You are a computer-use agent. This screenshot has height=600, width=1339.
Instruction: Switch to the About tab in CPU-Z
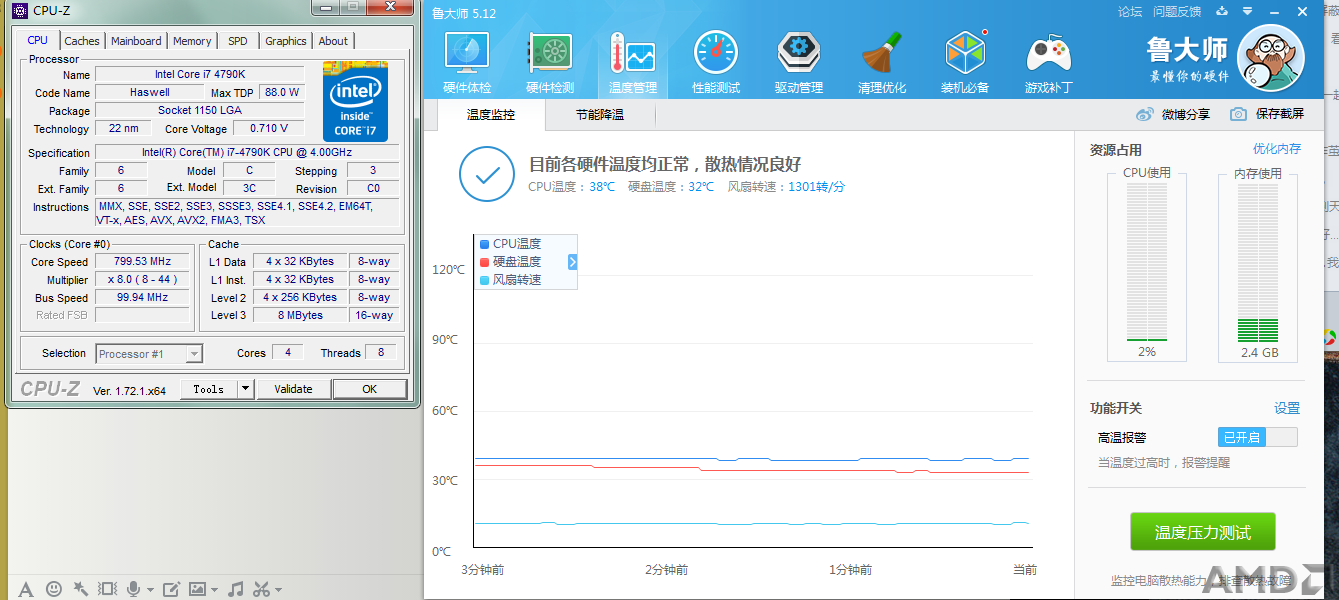(x=334, y=41)
